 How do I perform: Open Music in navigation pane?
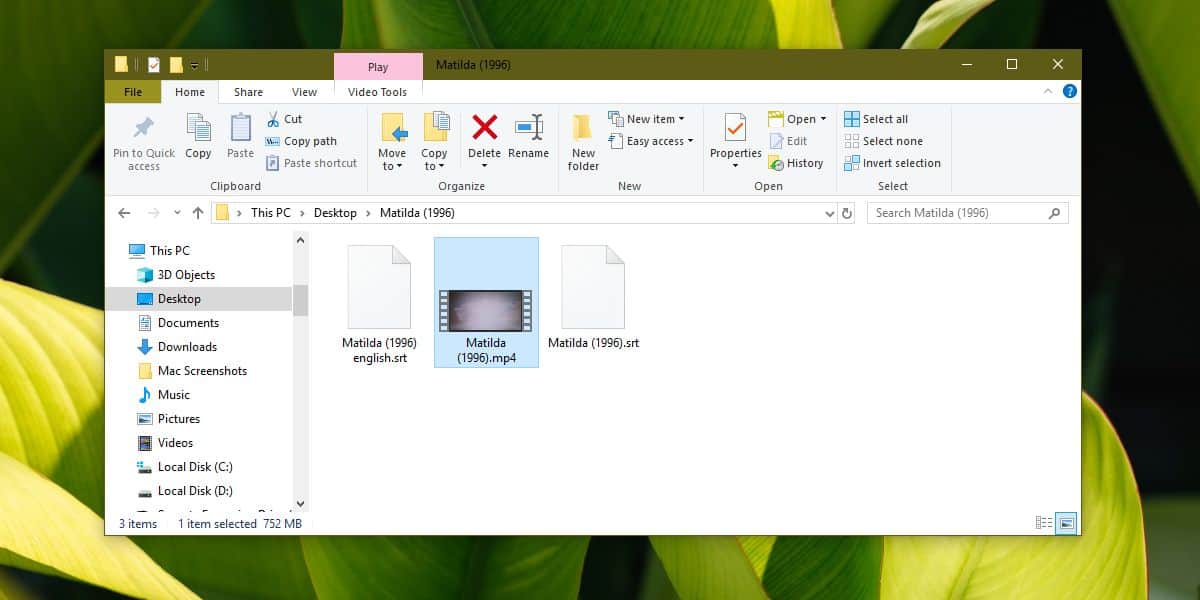tap(163, 395)
